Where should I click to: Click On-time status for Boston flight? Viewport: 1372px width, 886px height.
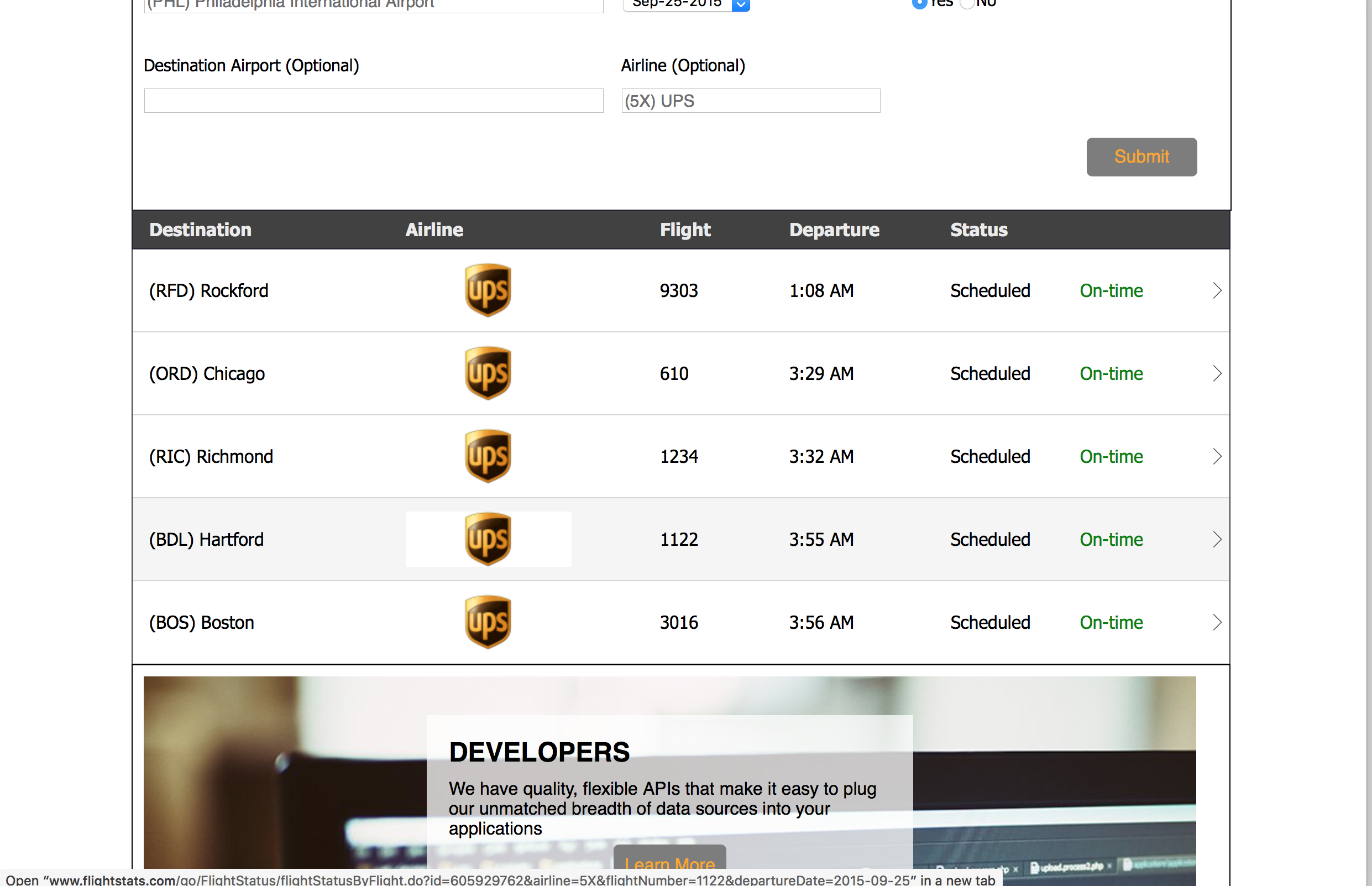1111,622
